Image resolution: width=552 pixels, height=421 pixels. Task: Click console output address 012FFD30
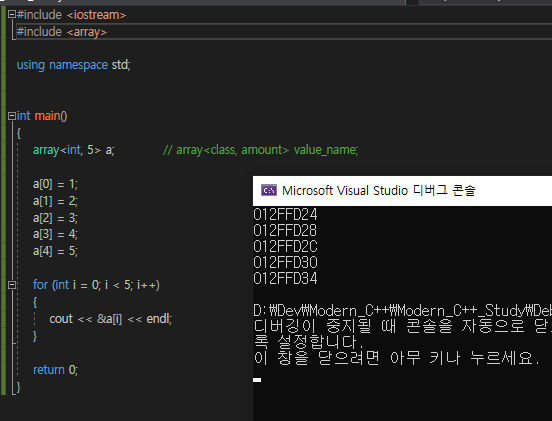285,263
